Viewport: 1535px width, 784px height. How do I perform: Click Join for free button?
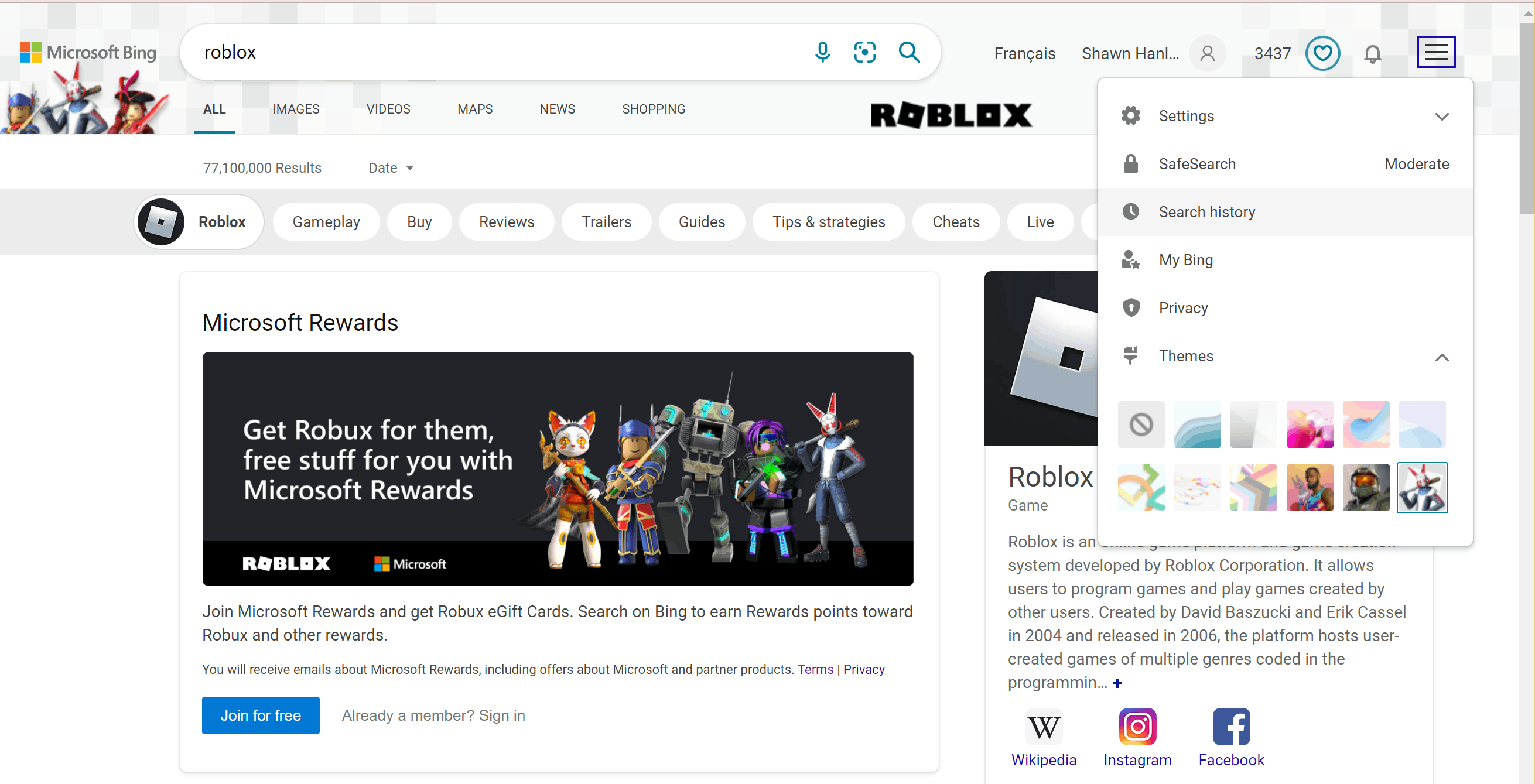(261, 715)
